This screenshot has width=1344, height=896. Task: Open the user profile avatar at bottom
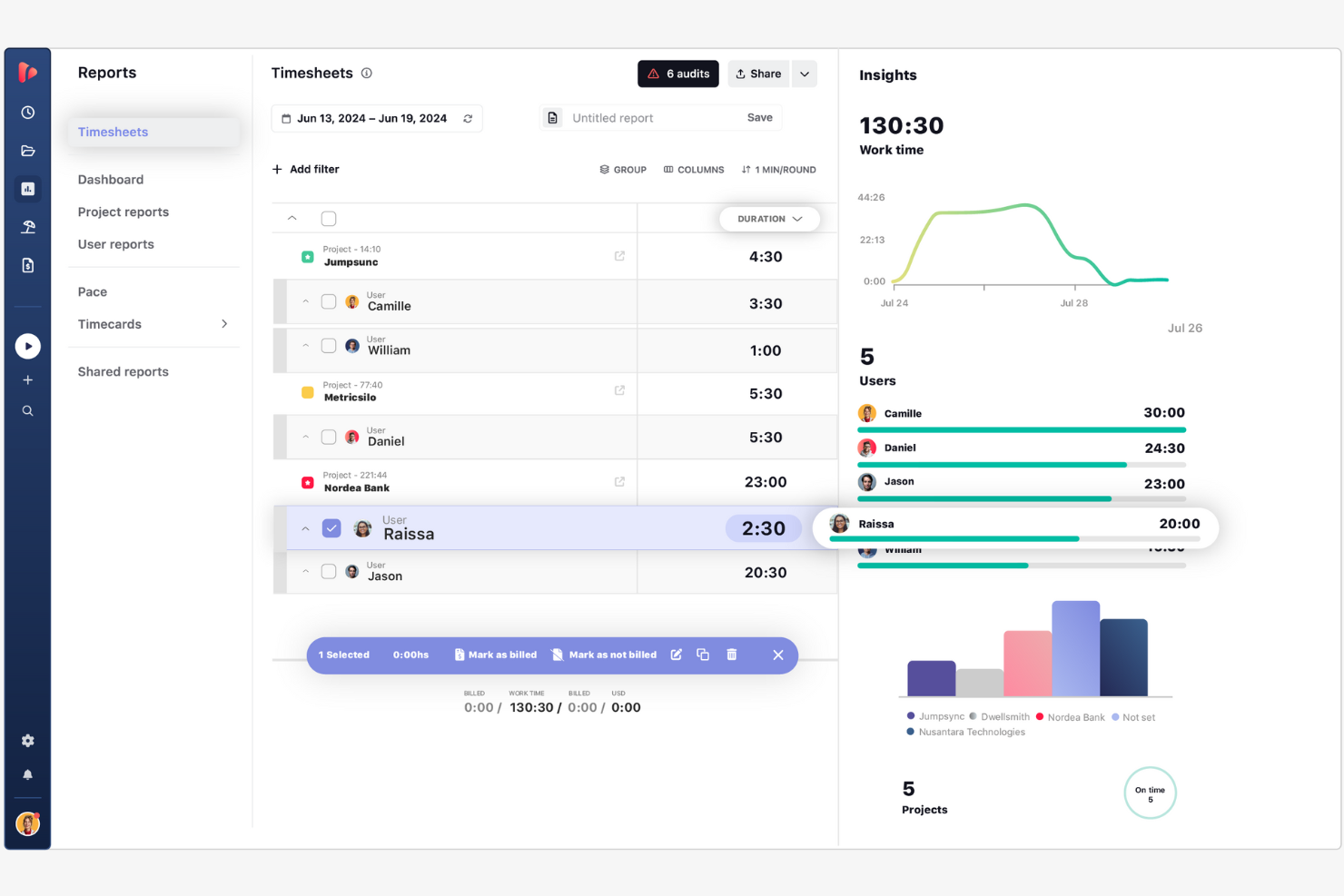[28, 823]
